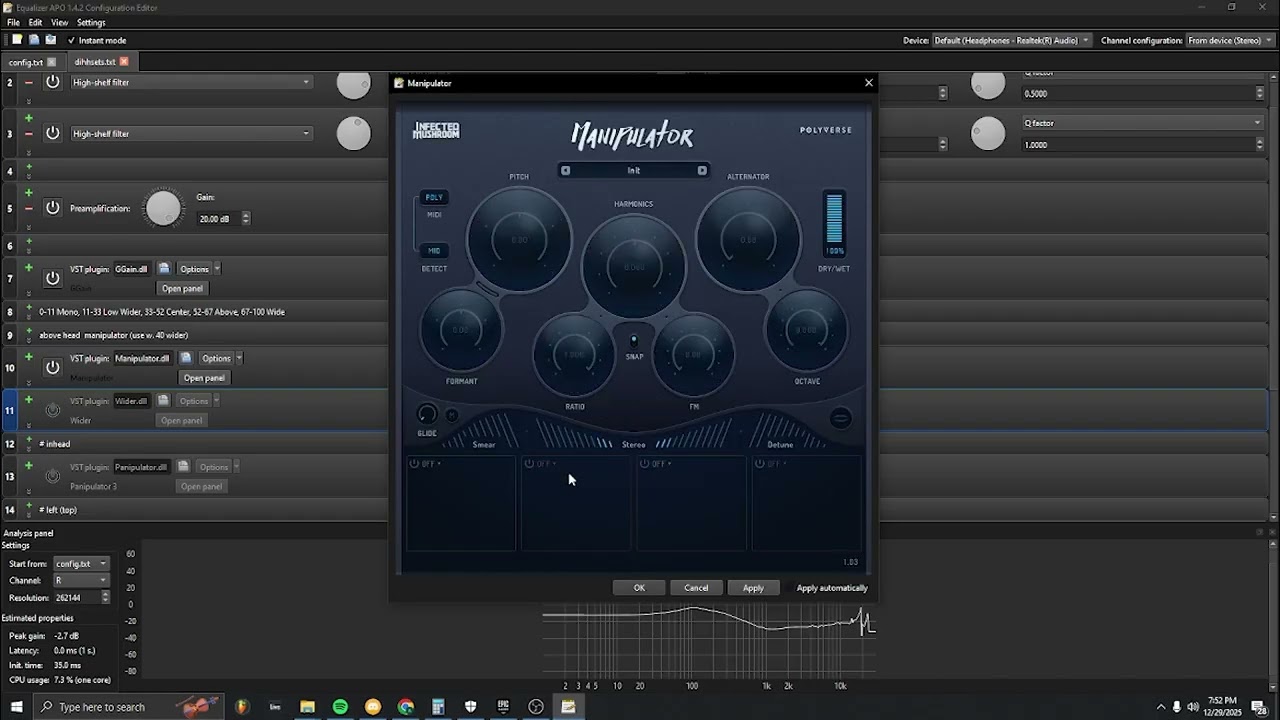Click the Harmonics knob in Manipulator
Viewport: 1280px width, 720px height.
[x=634, y=267]
